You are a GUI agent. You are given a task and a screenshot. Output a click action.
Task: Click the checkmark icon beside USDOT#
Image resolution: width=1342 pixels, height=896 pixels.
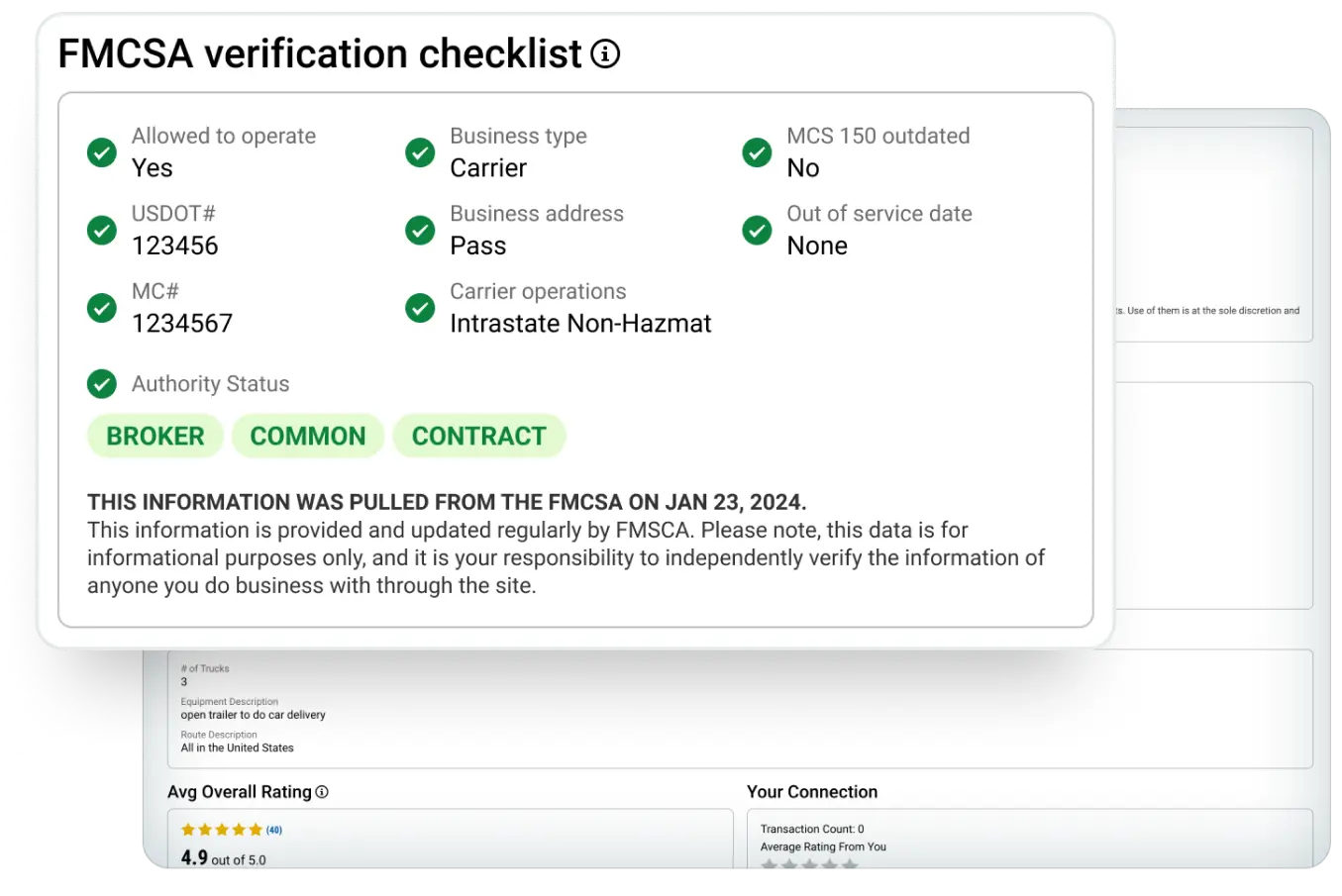coord(102,230)
